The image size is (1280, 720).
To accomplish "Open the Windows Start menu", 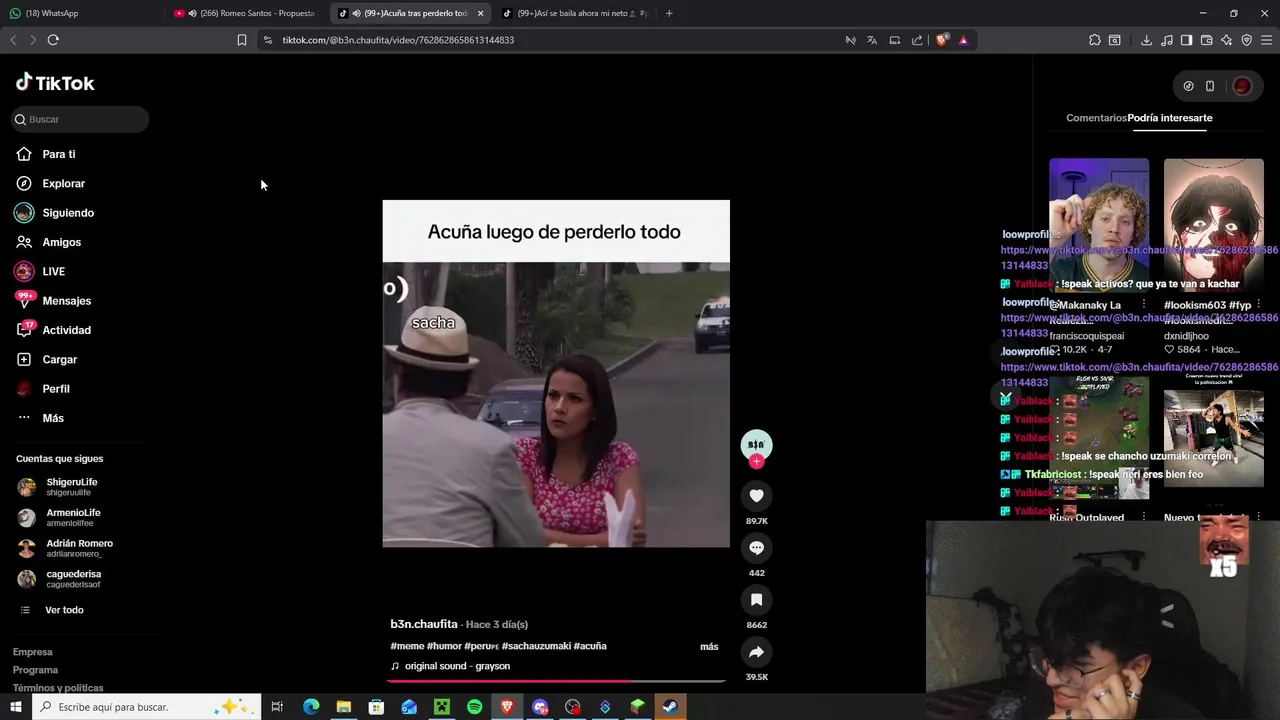I will [x=15, y=707].
